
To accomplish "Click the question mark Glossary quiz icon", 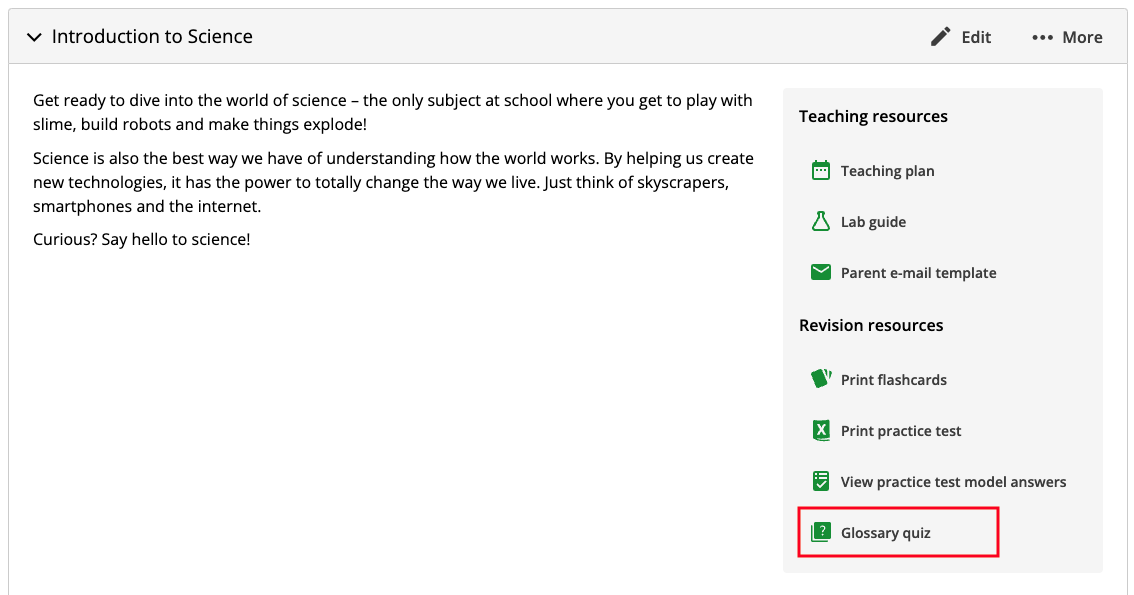I will [821, 532].
